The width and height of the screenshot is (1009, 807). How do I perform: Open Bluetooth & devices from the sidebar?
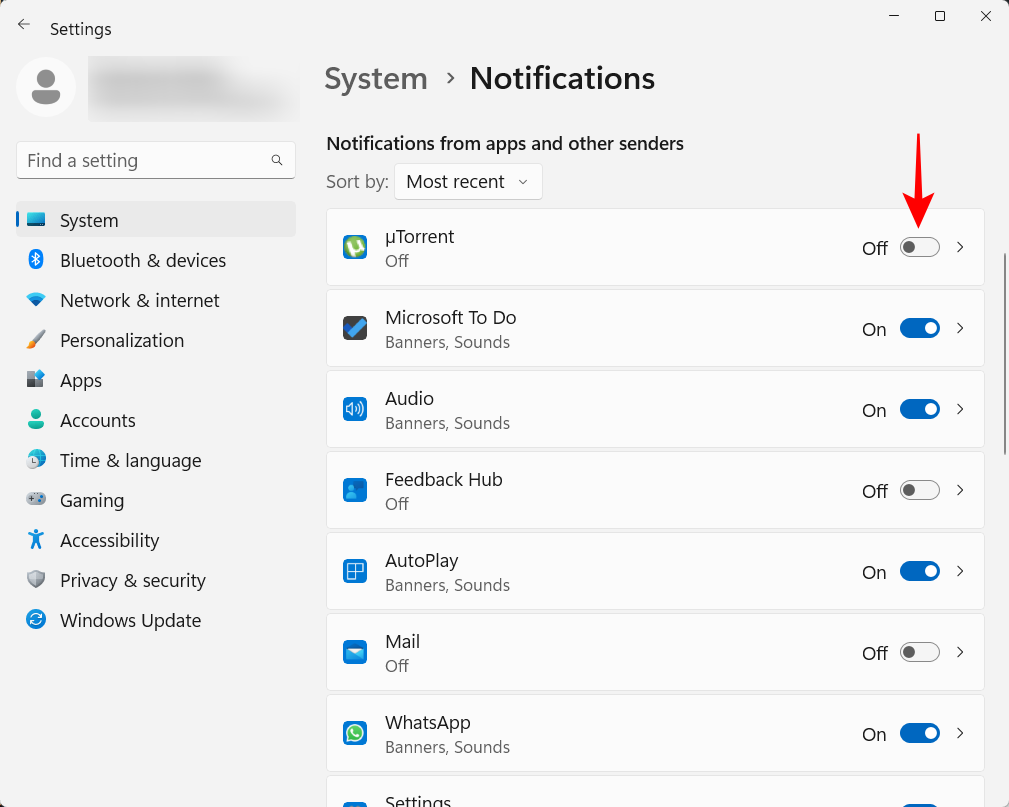pos(36,260)
